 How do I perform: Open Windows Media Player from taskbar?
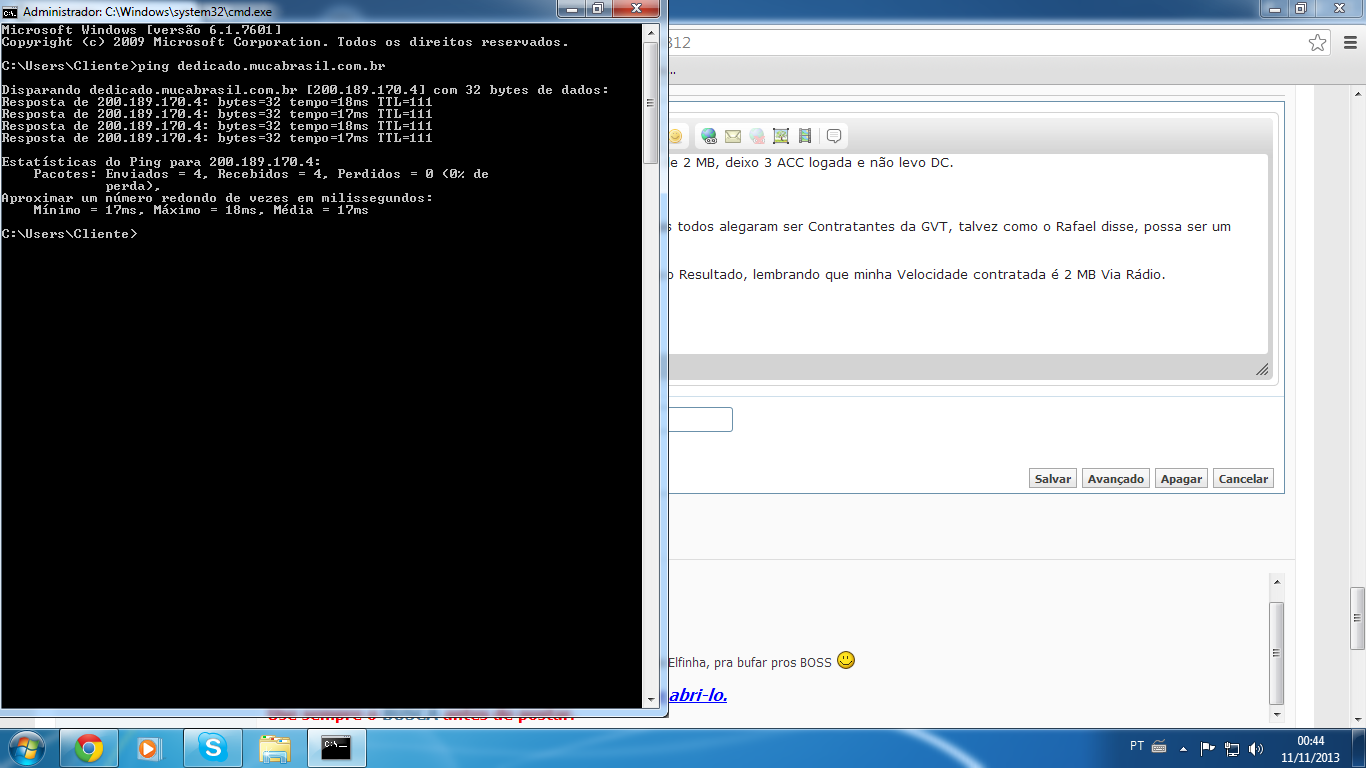[148, 748]
